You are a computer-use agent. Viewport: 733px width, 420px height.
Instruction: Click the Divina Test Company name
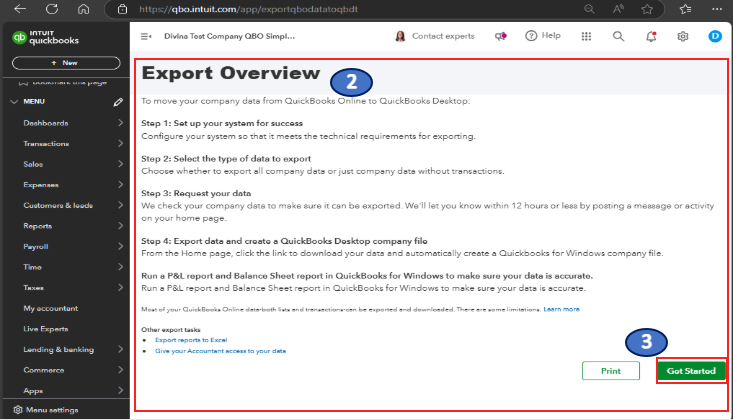pyautogui.click(x=229, y=36)
